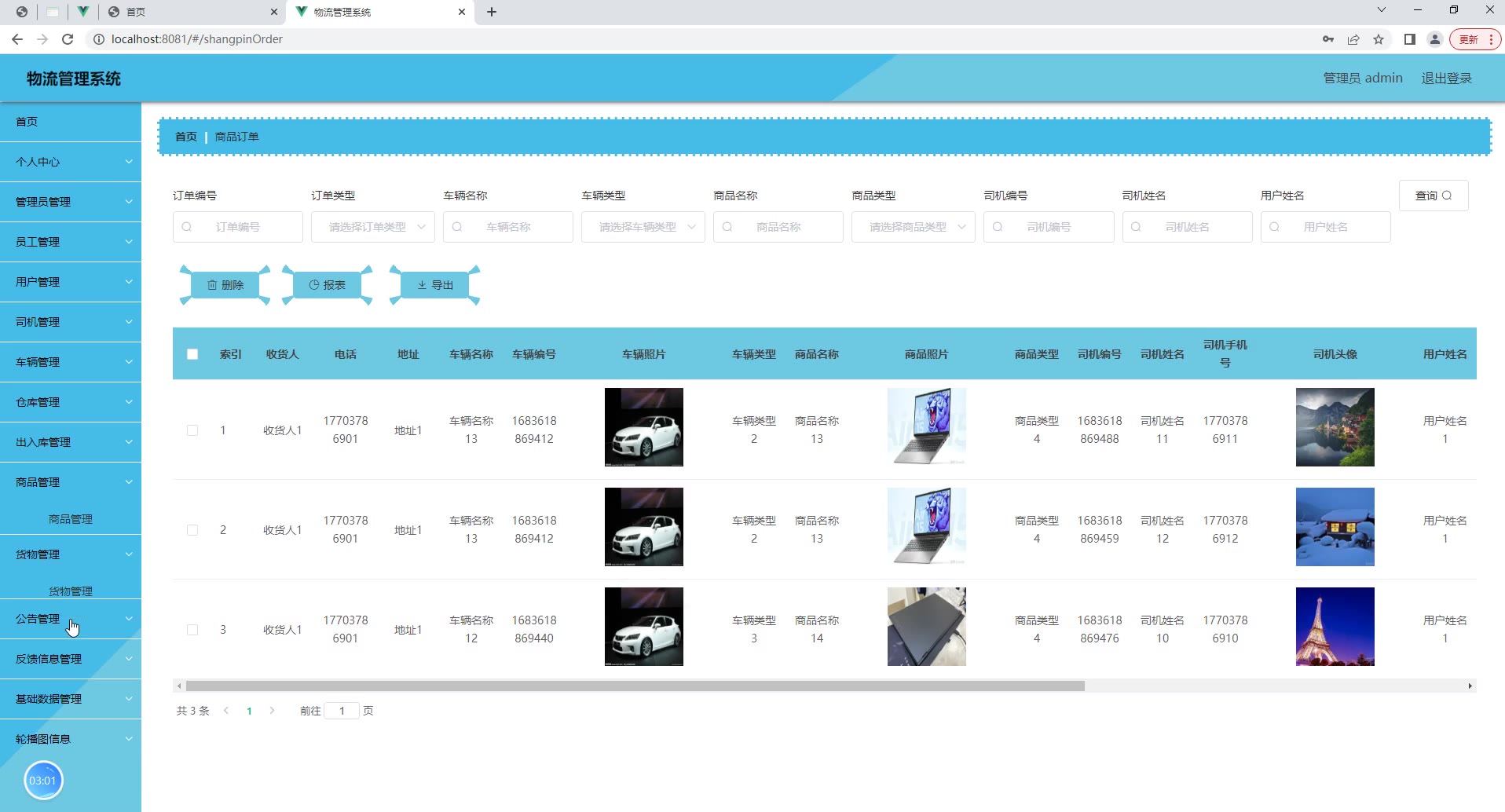This screenshot has height=812, width=1505.
Task: Expand 司机管理 in the sidebar
Action: pyautogui.click(x=71, y=322)
